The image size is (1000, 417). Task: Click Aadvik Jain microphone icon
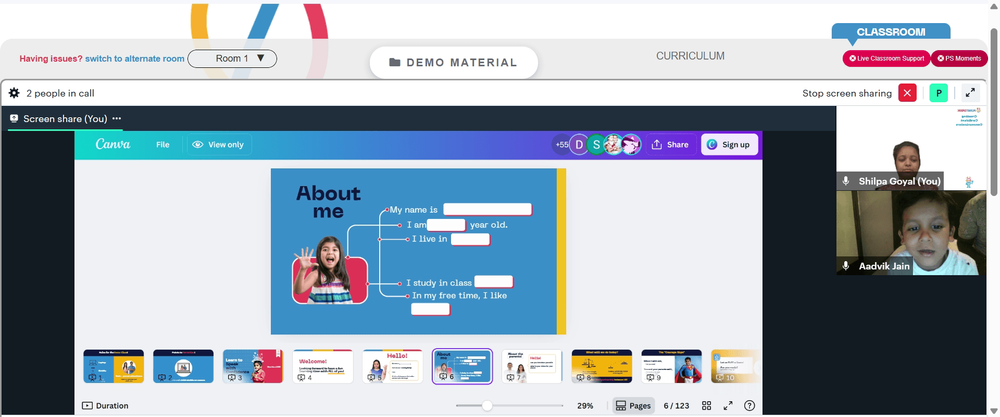[846, 266]
